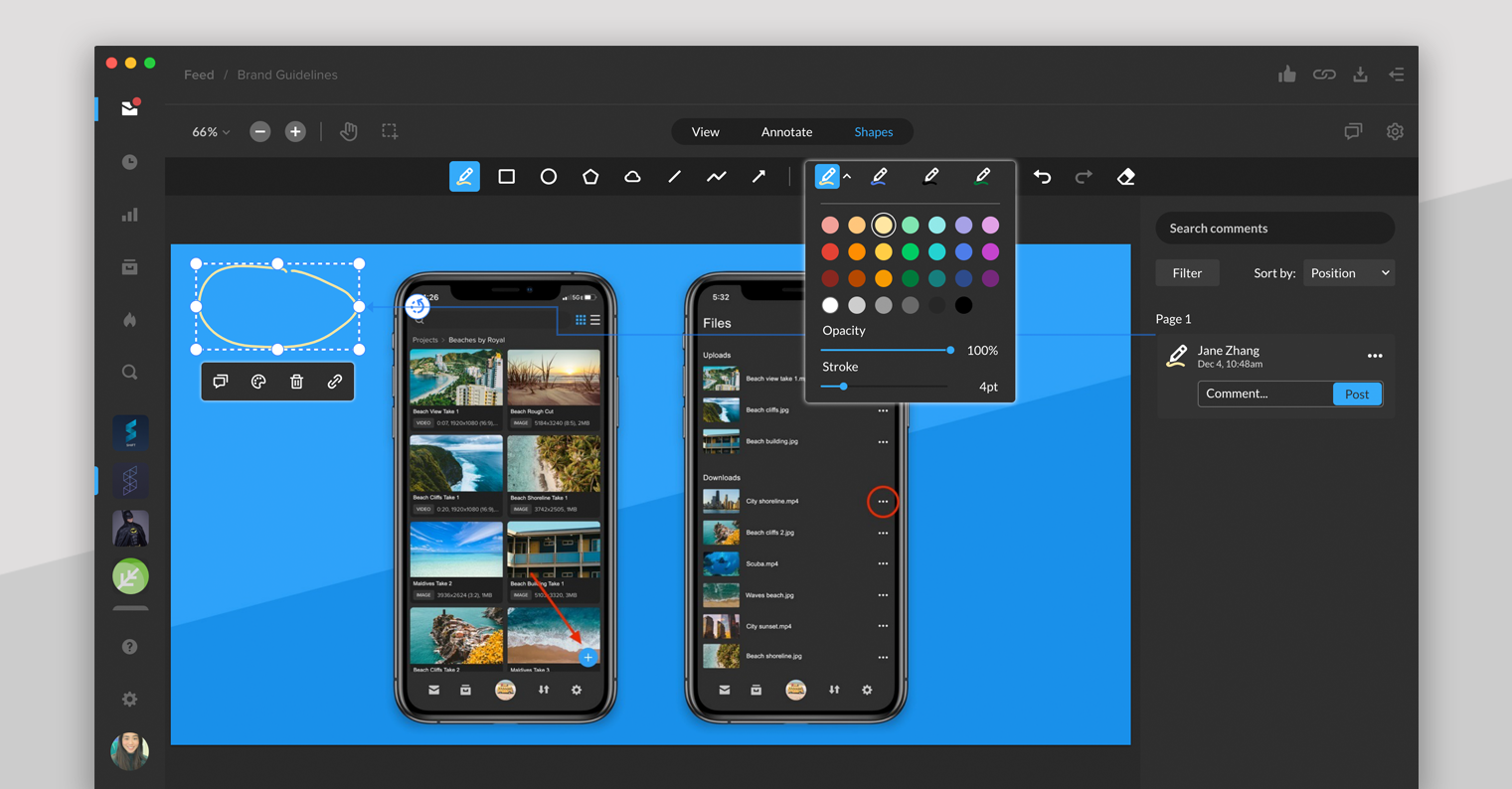The image size is (1512, 789).
Task: Select the polyline zigzag tool
Action: click(x=716, y=177)
